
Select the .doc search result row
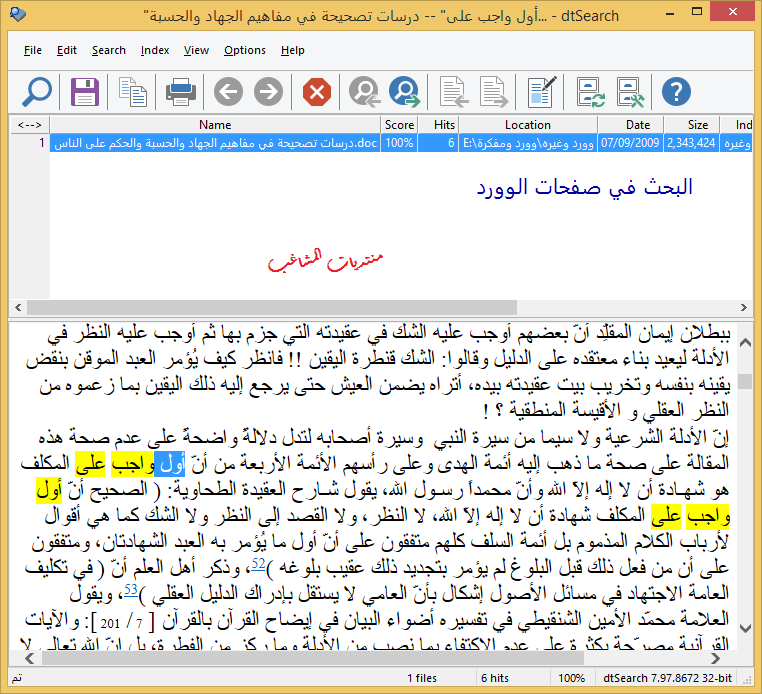[x=215, y=143]
